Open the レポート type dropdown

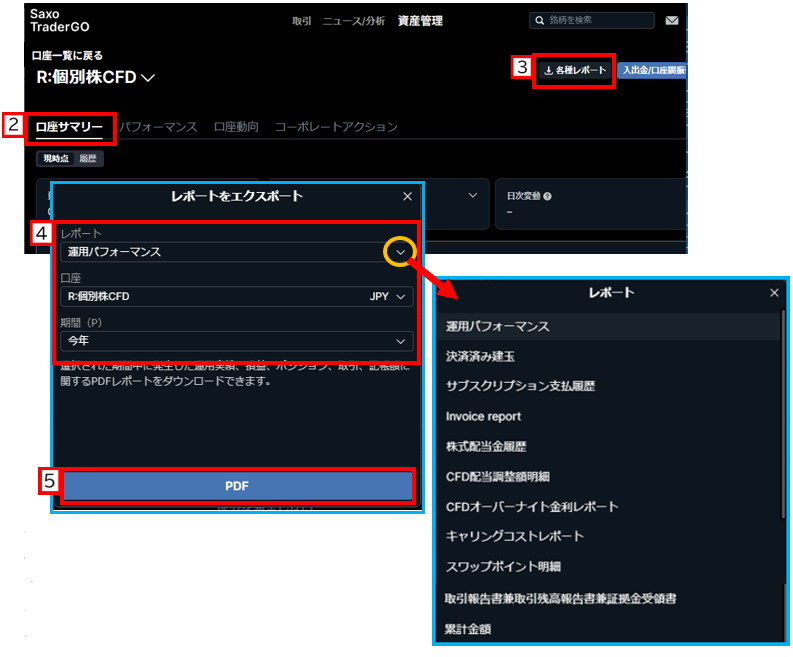237,252
